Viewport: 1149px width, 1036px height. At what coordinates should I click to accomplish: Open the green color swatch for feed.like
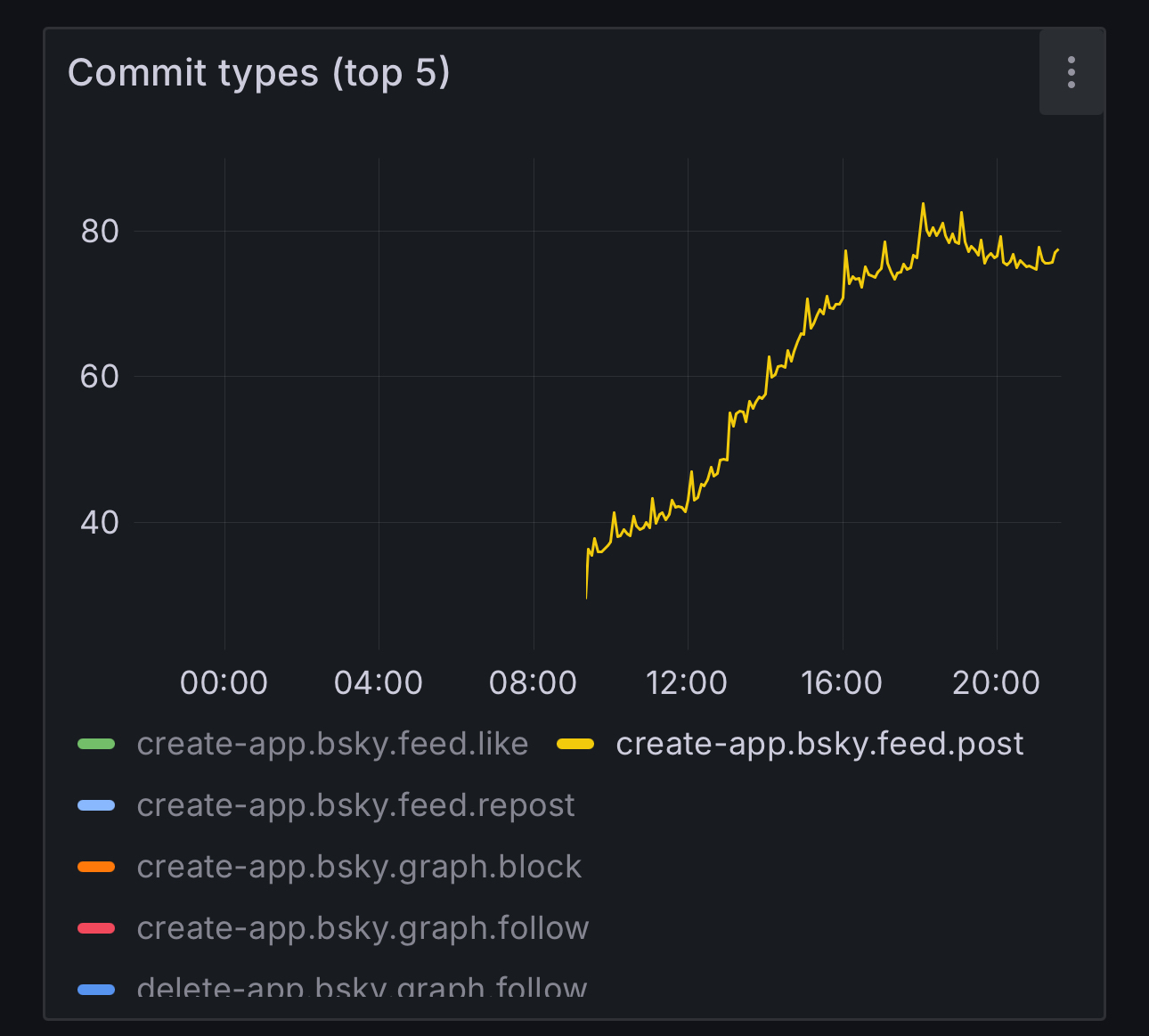coord(96,745)
